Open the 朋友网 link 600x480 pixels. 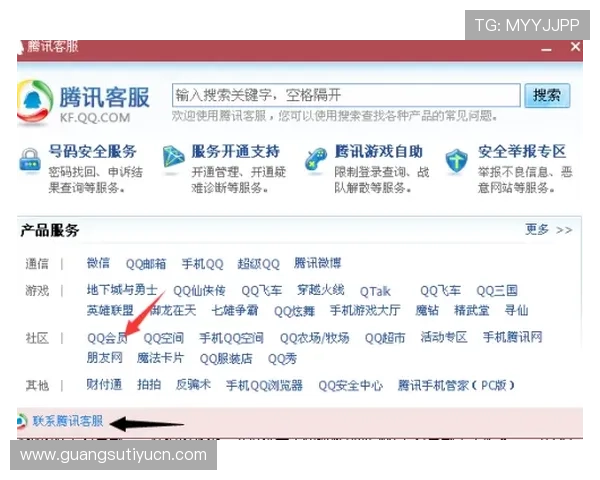tap(104, 358)
